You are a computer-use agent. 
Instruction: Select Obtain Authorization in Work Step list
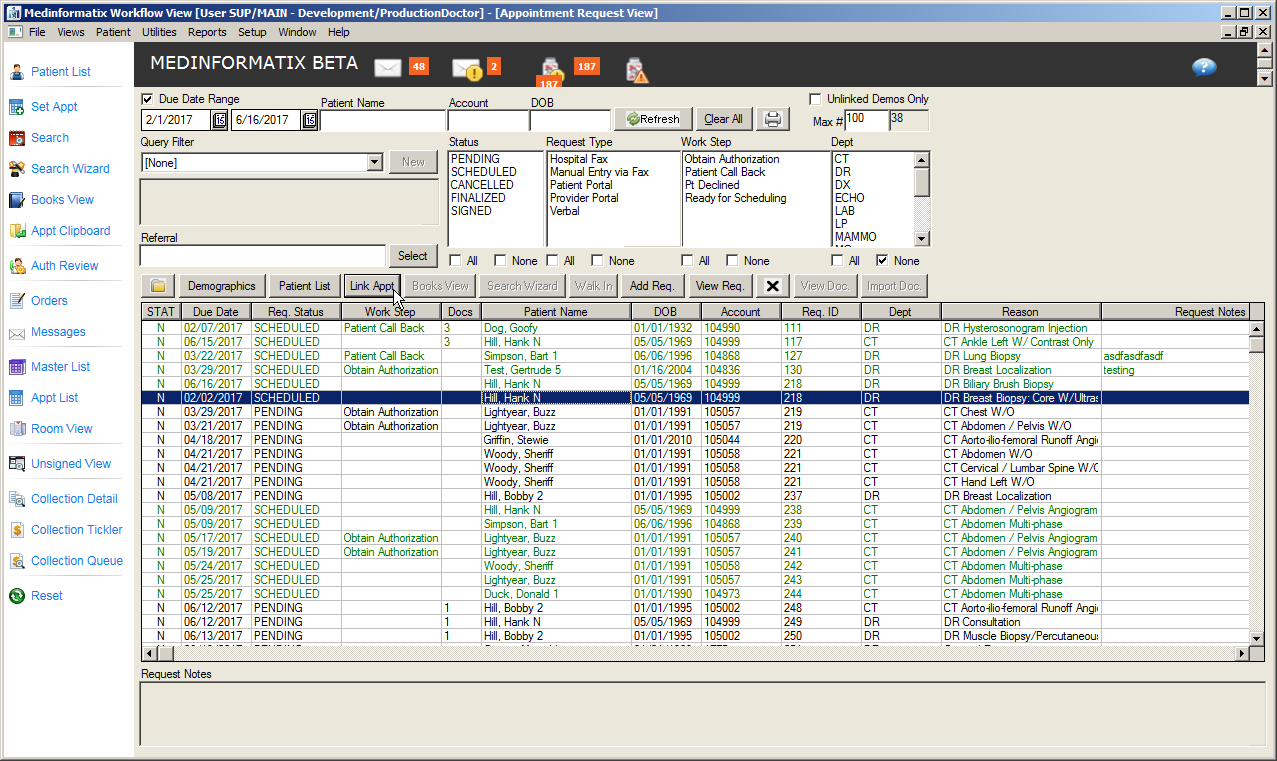pyautogui.click(x=732, y=159)
